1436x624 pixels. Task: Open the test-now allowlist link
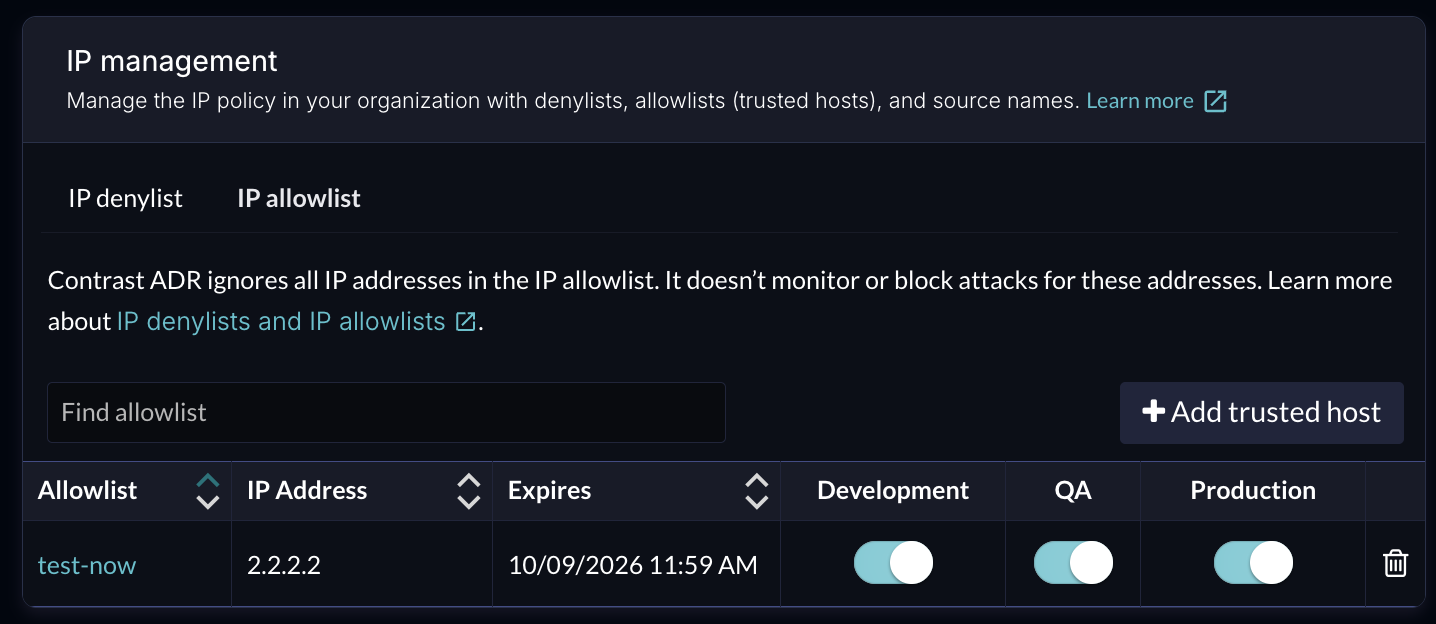coord(87,565)
